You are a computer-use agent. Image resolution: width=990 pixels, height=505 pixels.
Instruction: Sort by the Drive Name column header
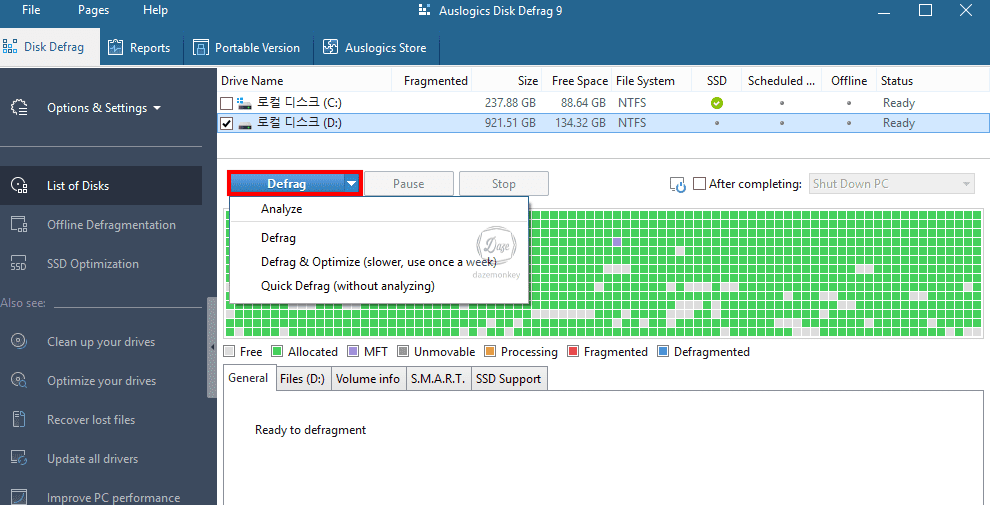click(x=305, y=81)
